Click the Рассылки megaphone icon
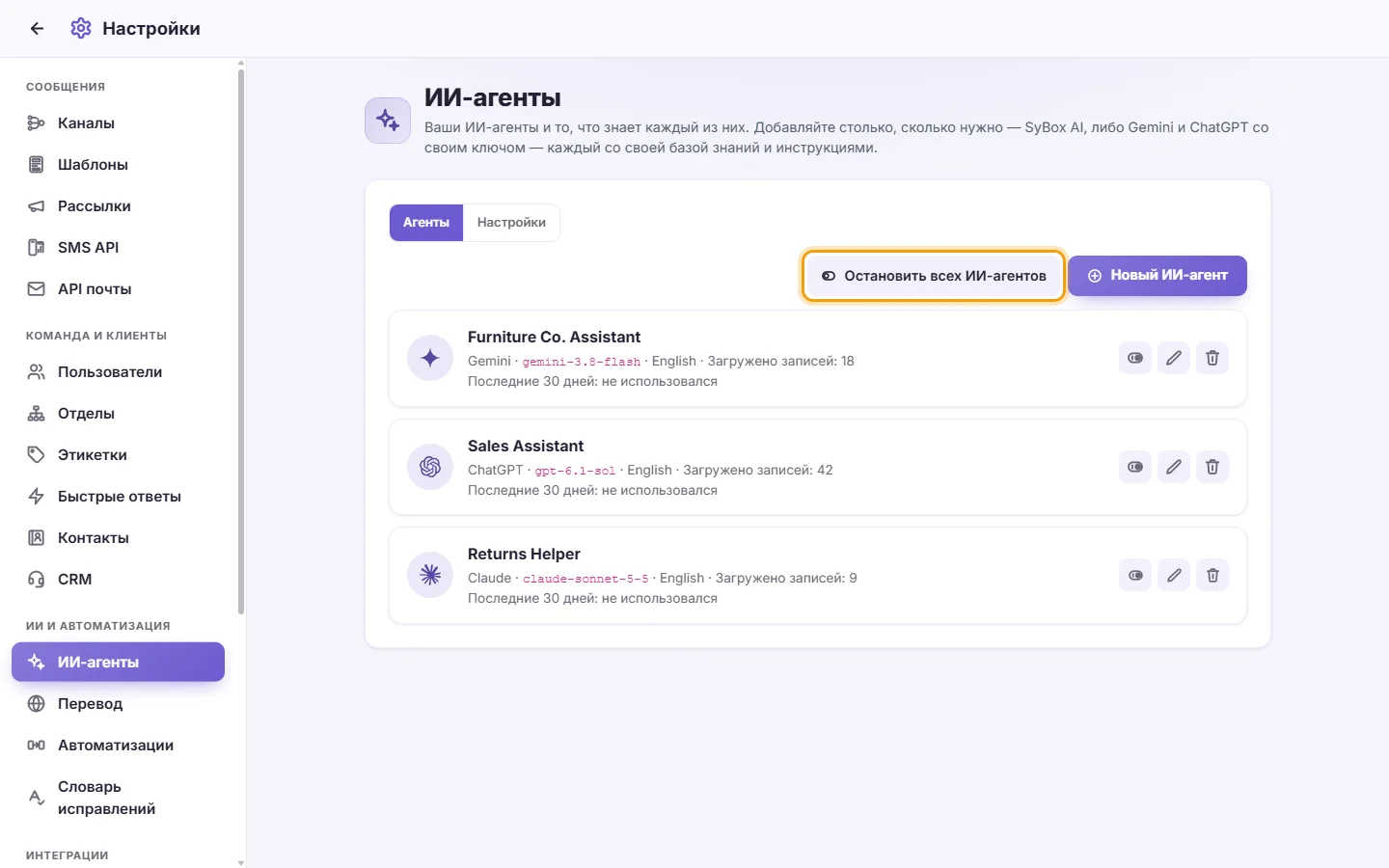 (36, 206)
